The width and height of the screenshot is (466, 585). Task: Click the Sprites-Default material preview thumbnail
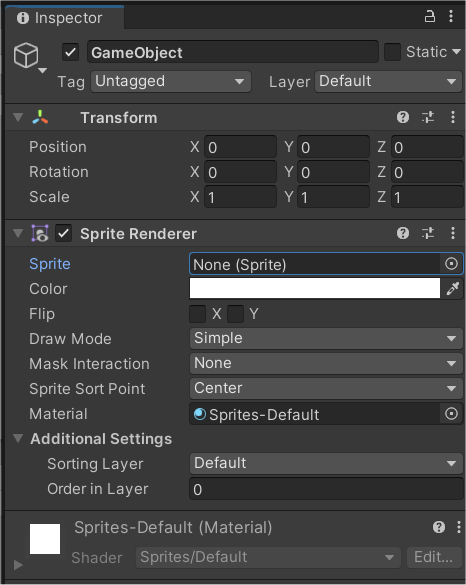pyautogui.click(x=45, y=539)
